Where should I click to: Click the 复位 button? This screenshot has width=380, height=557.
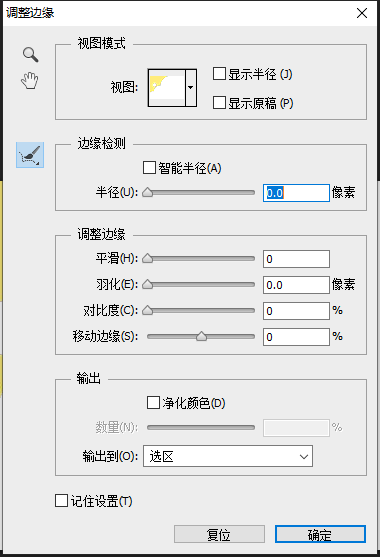coord(219,534)
